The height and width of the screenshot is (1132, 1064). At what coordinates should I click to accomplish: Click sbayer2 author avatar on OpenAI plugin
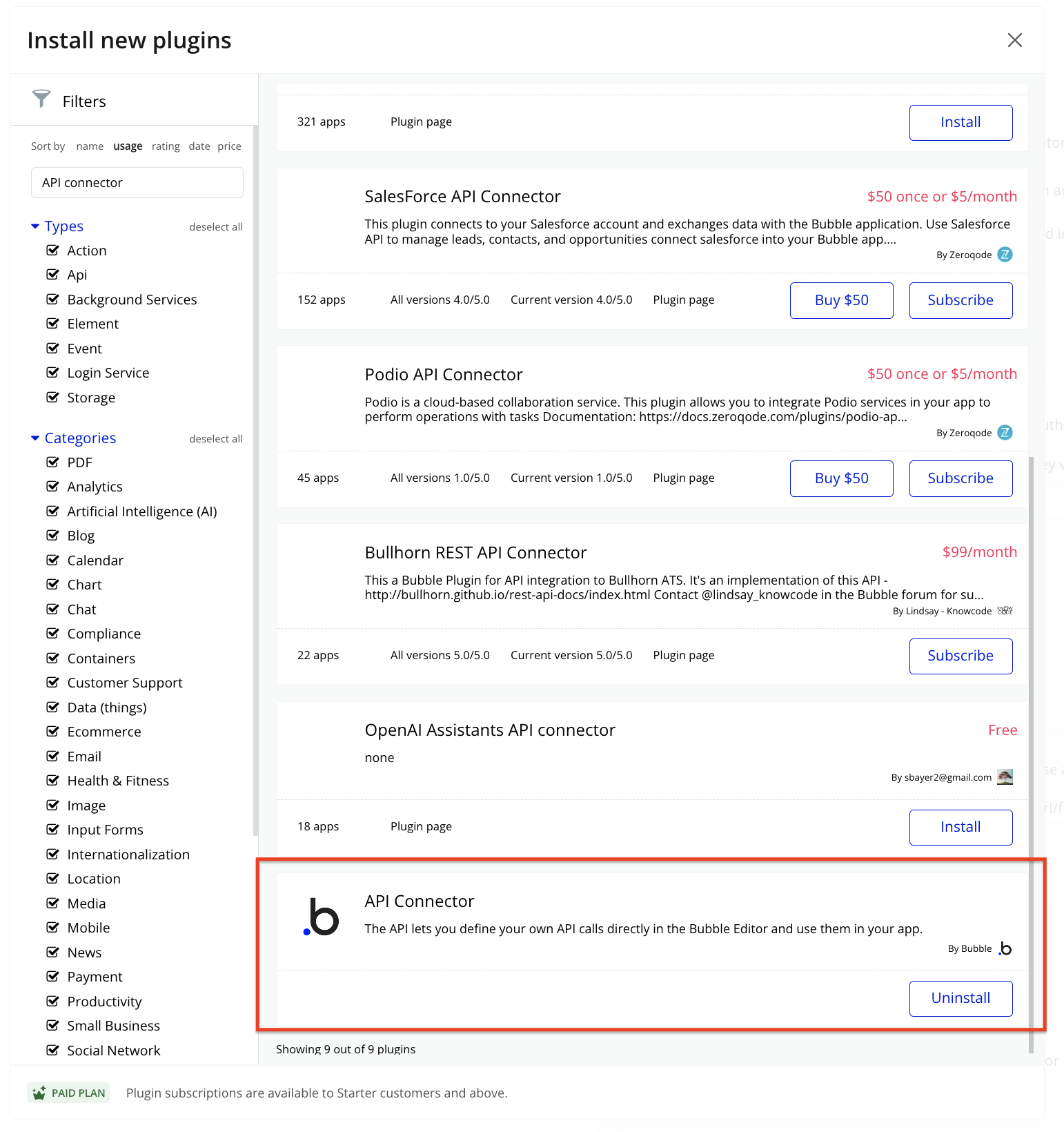tap(1005, 777)
